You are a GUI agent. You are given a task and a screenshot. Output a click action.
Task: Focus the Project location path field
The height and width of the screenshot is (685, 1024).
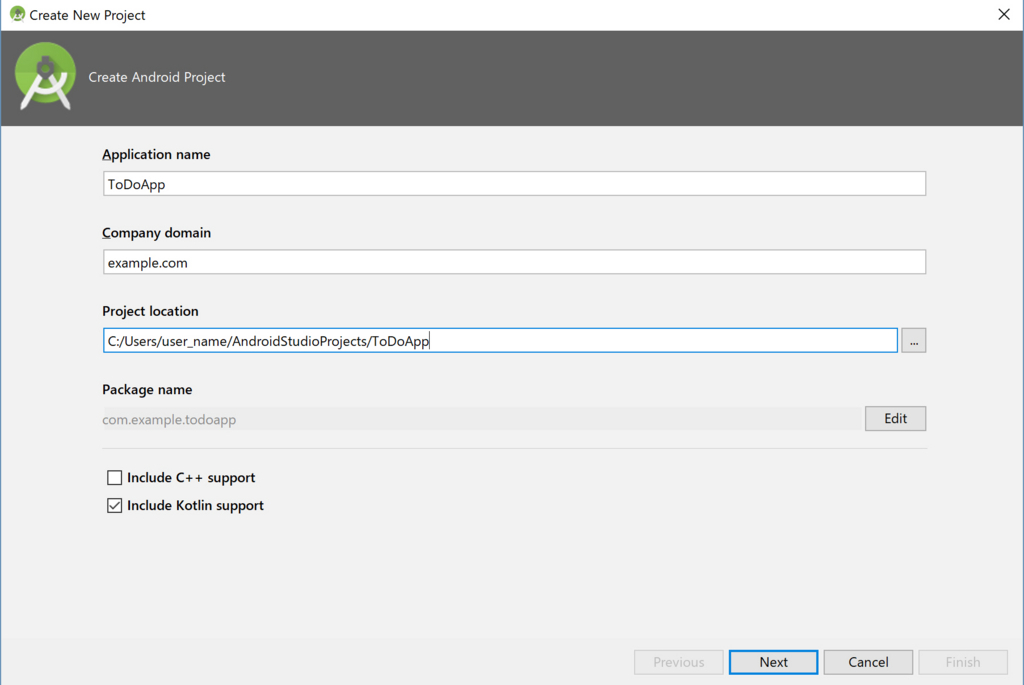coord(500,340)
